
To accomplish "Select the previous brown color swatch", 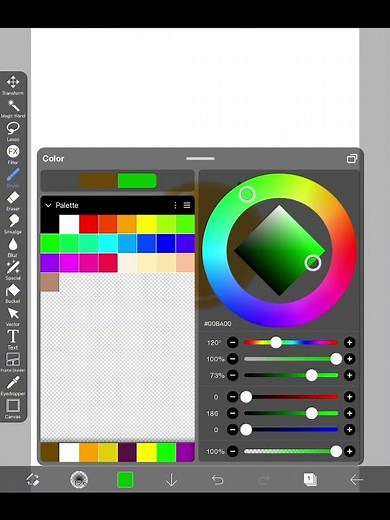I will coord(98,181).
